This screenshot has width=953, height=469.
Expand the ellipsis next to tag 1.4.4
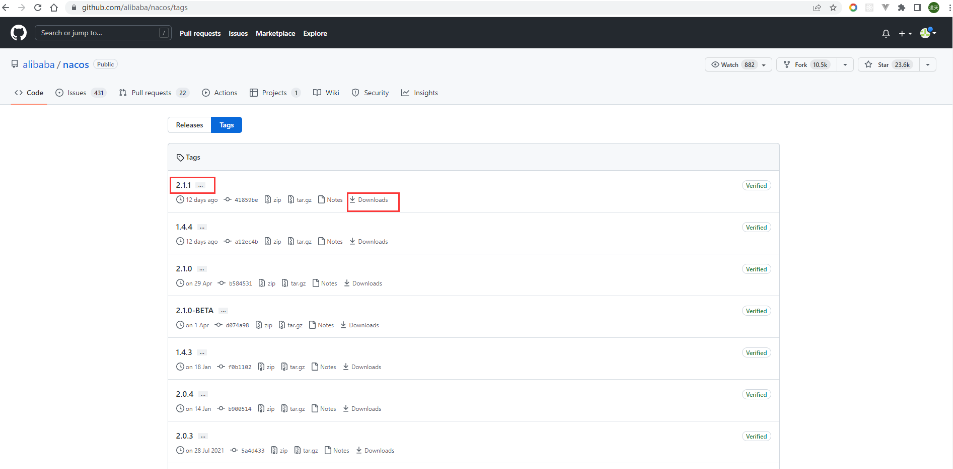(x=202, y=227)
